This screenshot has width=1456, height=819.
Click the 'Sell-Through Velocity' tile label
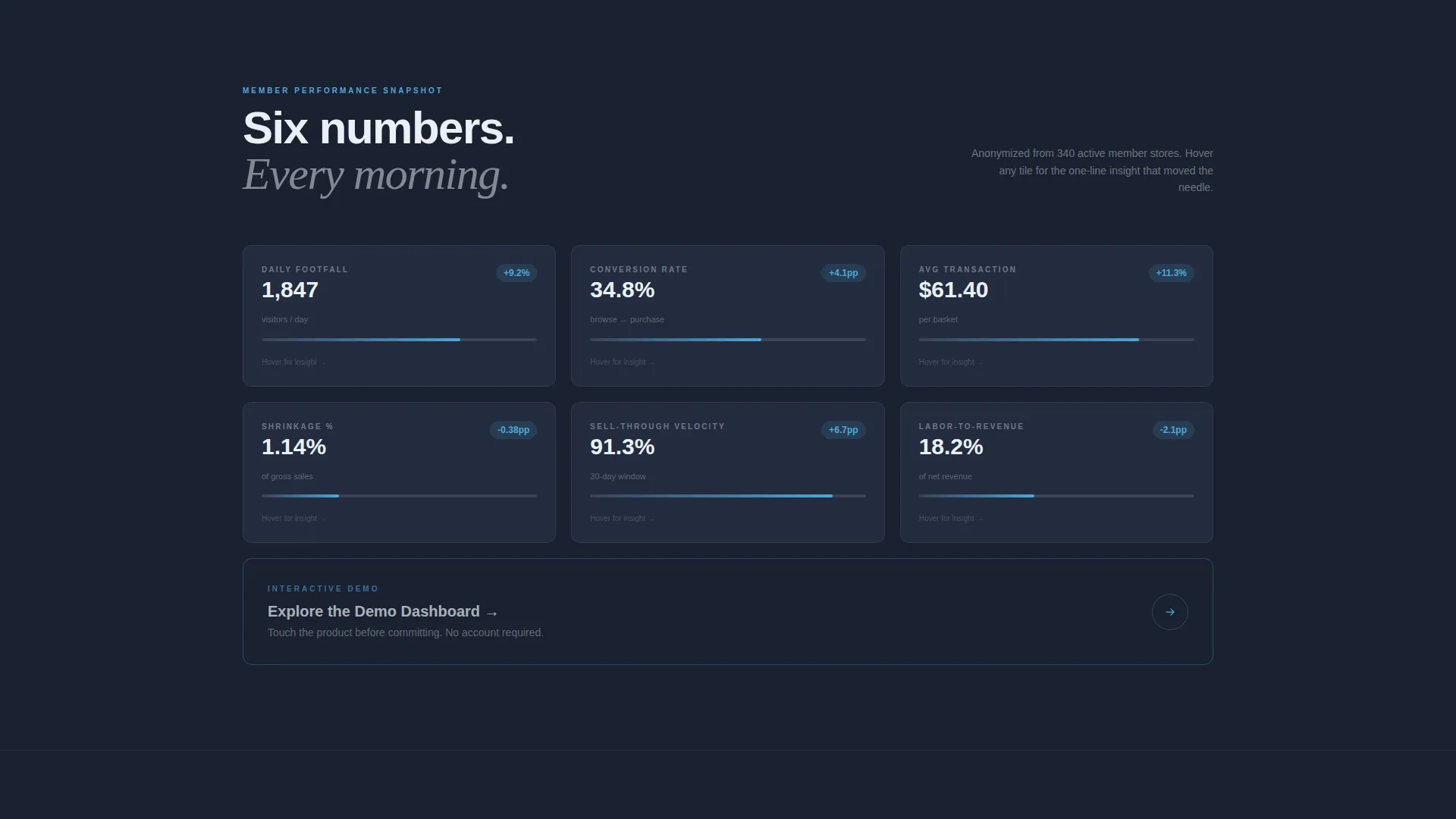coord(657,426)
